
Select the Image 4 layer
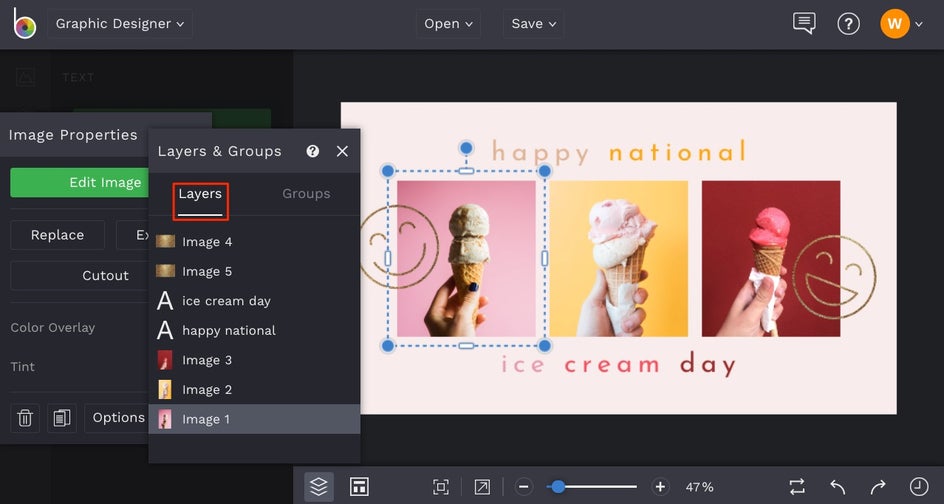pyautogui.click(x=254, y=242)
